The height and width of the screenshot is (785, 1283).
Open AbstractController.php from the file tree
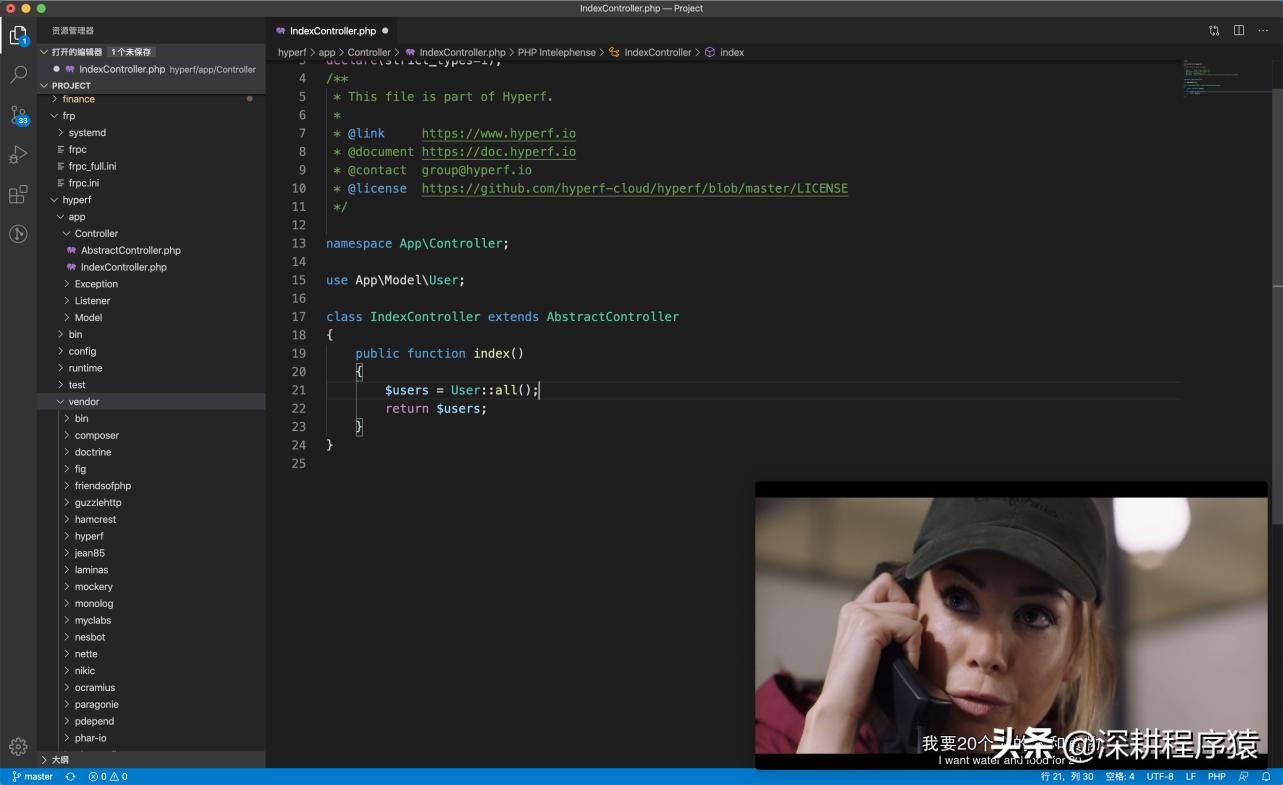[x=130, y=251]
